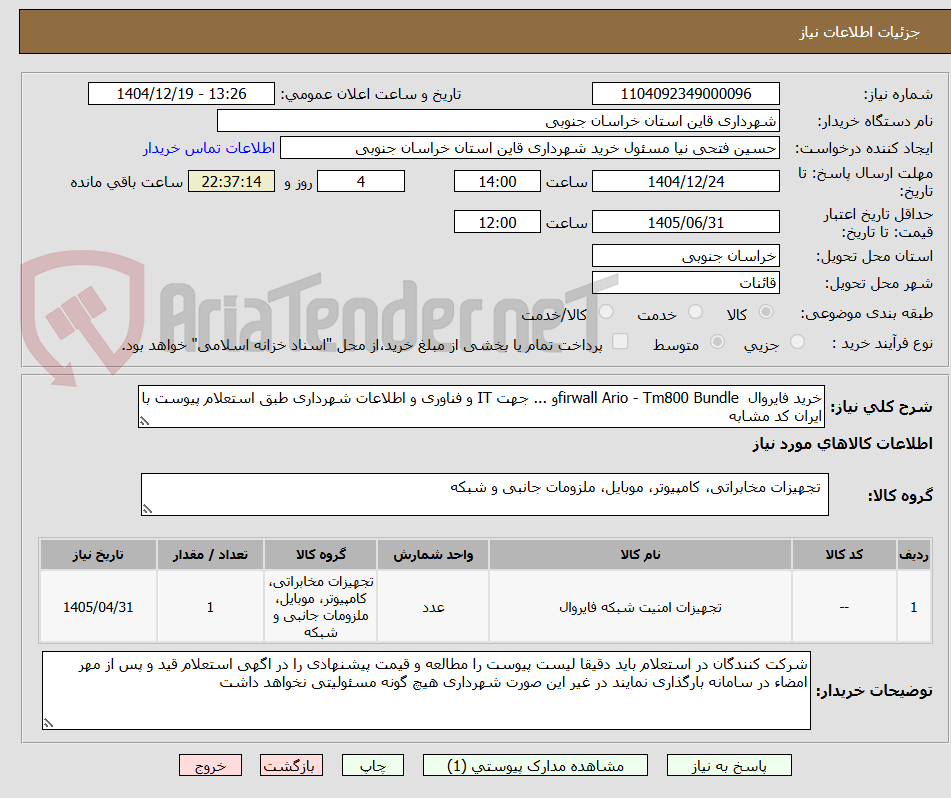Image resolution: width=951 pixels, height=798 pixels.
Task: Click resize handle of شرح کلی نیاز box
Action: [x=144, y=421]
